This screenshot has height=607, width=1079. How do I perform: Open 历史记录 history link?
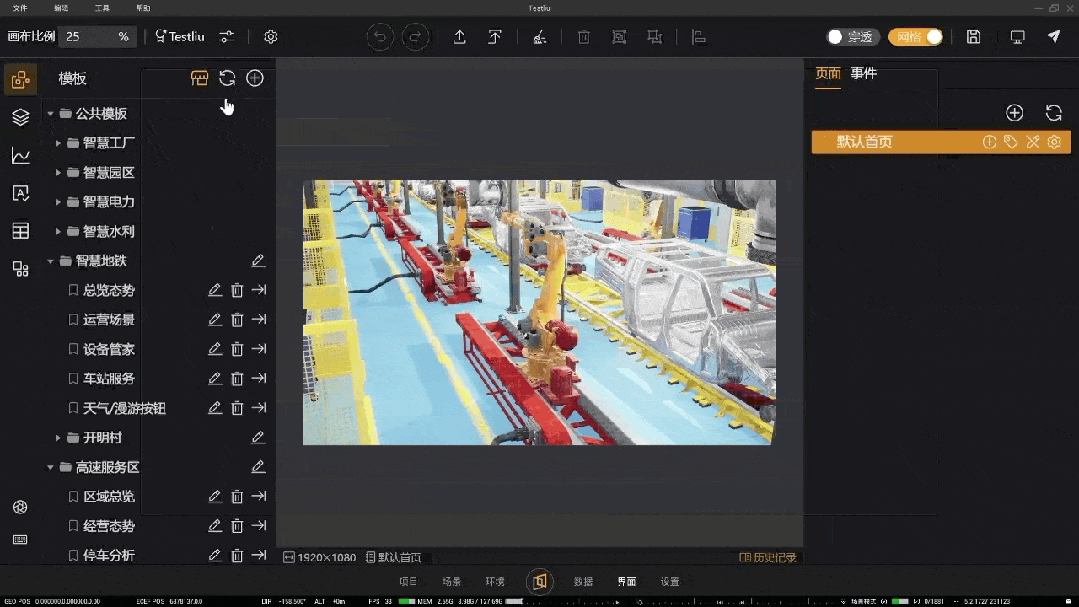[x=767, y=558]
